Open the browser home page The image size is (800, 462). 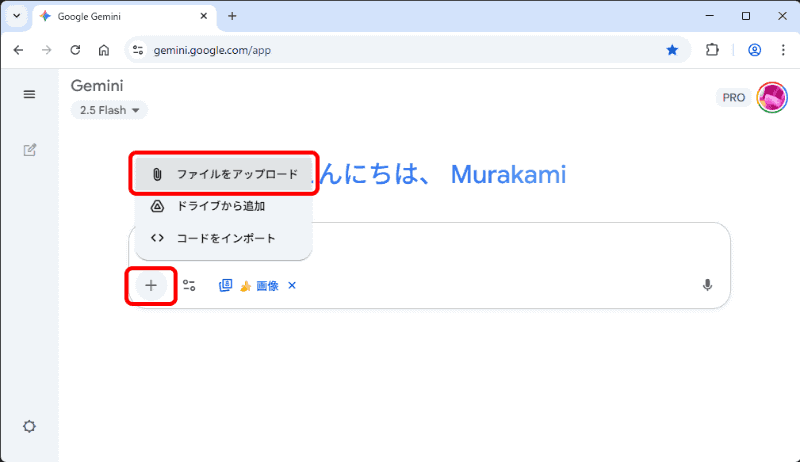tap(104, 50)
